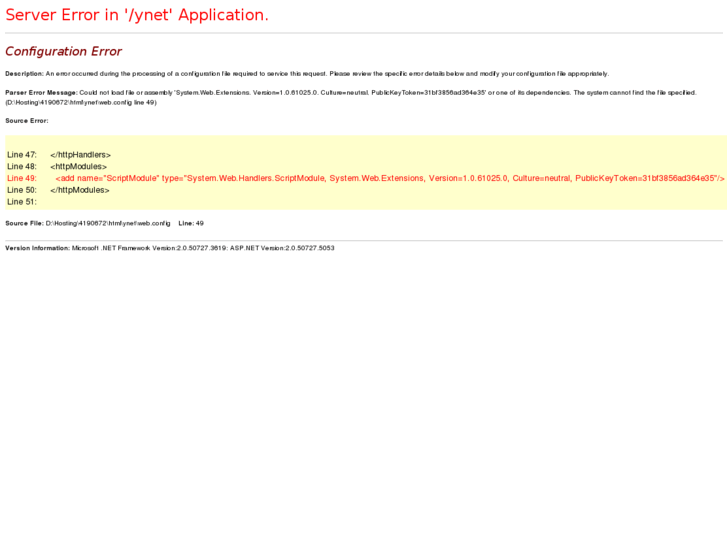
Task: Click the red Line 49 ScriptModule entry
Action: tap(365, 178)
